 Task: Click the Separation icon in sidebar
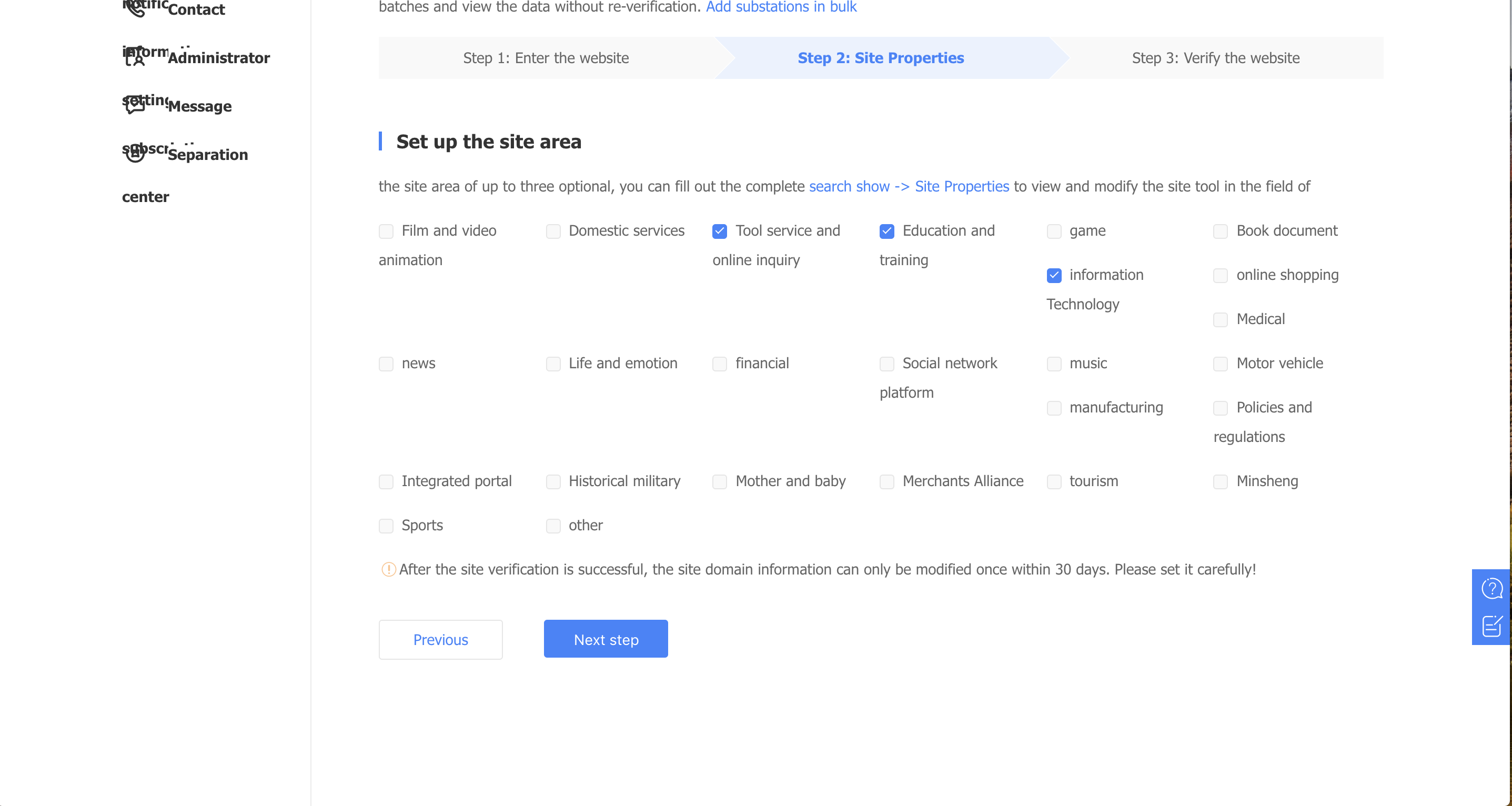135,154
